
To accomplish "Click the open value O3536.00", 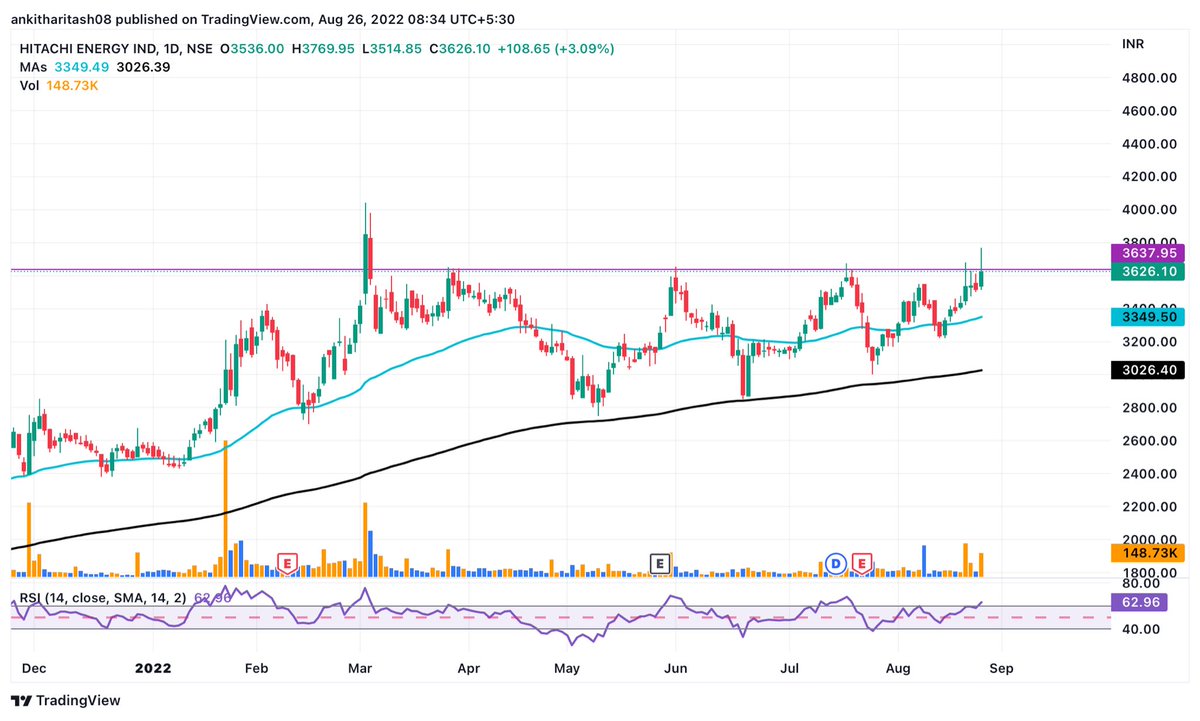I will pos(252,48).
